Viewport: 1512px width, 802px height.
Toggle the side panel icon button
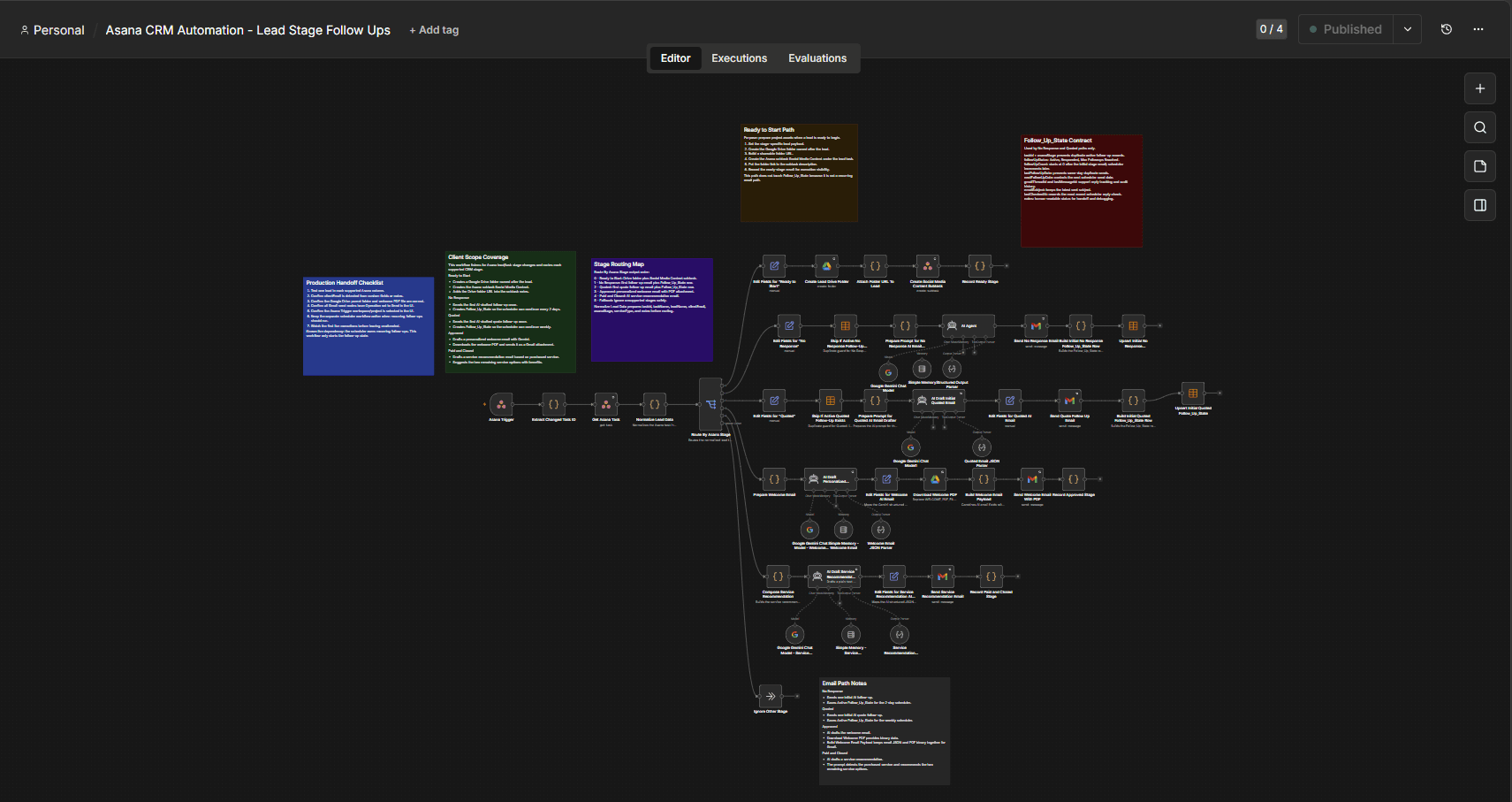1480,205
